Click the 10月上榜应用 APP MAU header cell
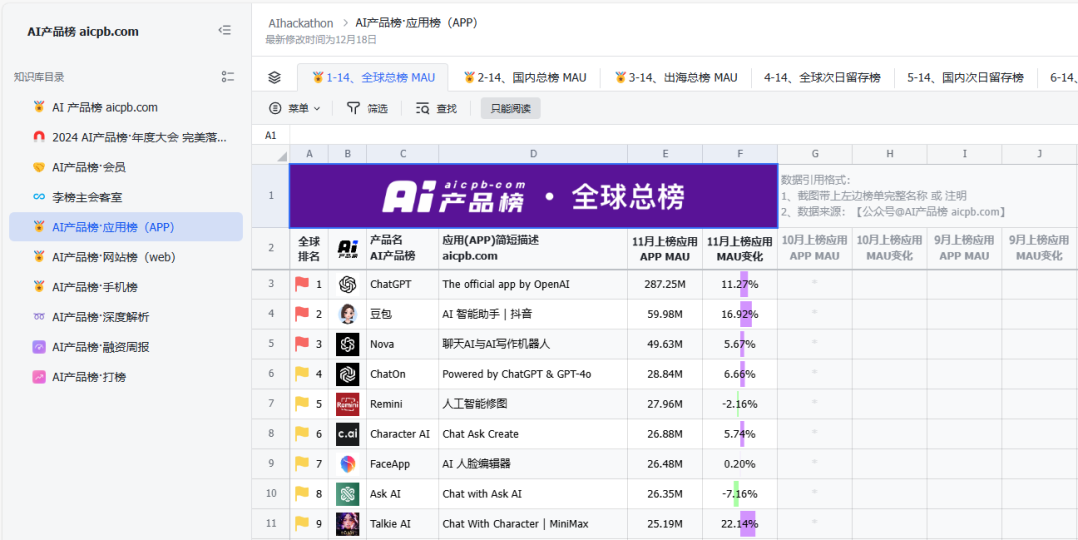The height and width of the screenshot is (540, 1078). (815, 248)
